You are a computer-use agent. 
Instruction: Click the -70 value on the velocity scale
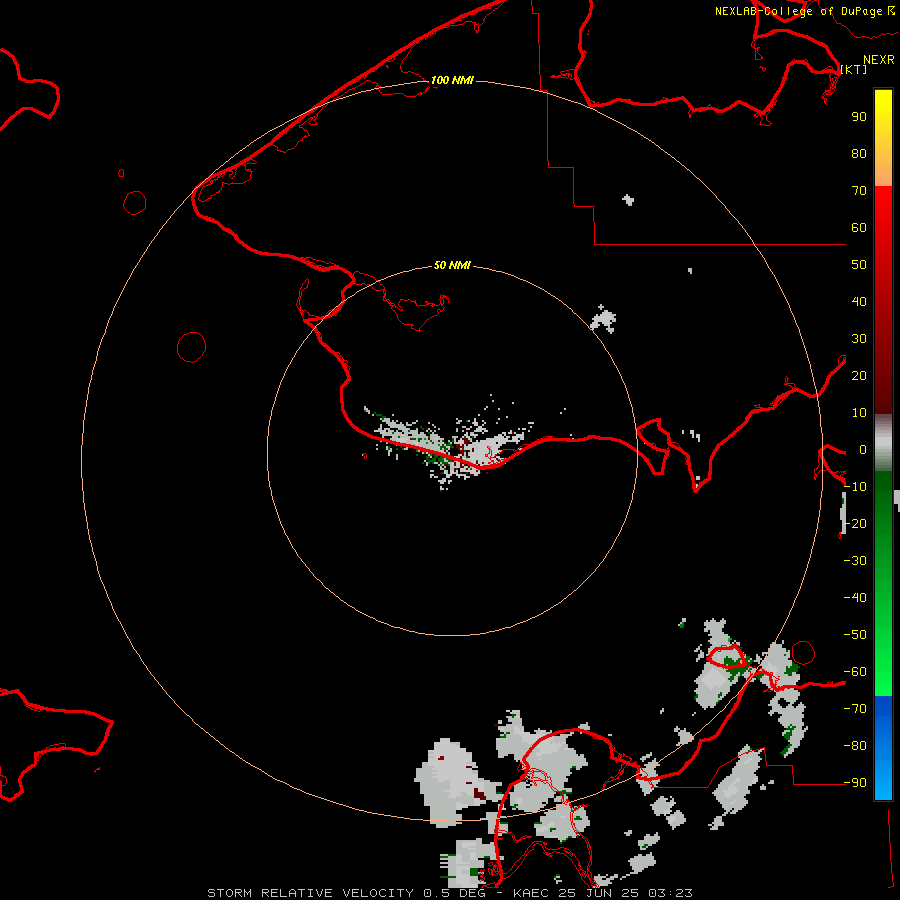point(855,709)
